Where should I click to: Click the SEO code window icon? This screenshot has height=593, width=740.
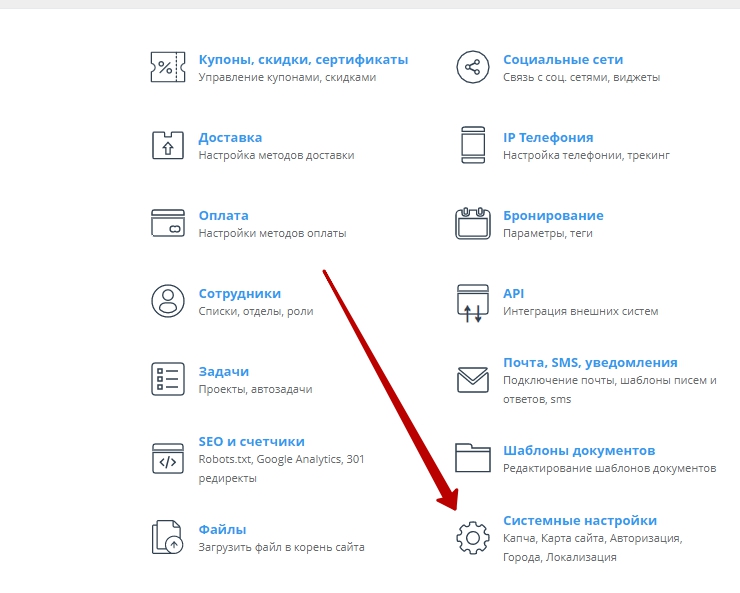point(167,458)
